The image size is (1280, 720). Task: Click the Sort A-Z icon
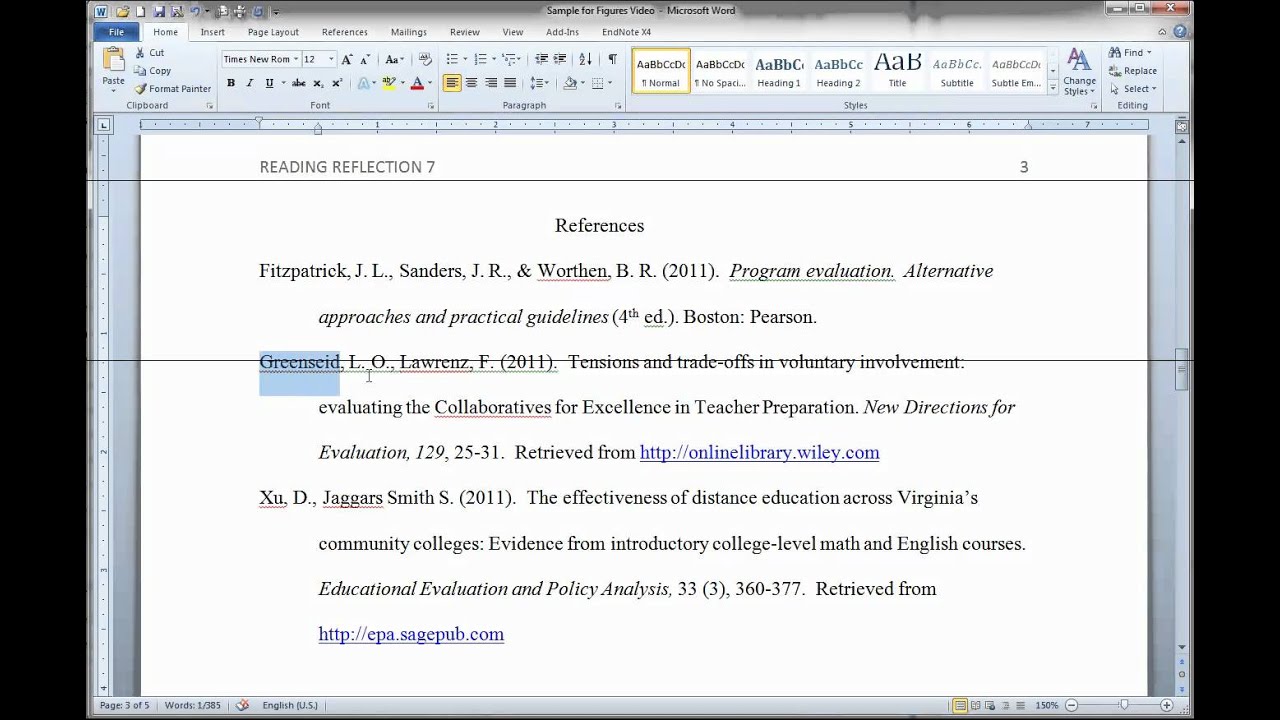coord(585,59)
